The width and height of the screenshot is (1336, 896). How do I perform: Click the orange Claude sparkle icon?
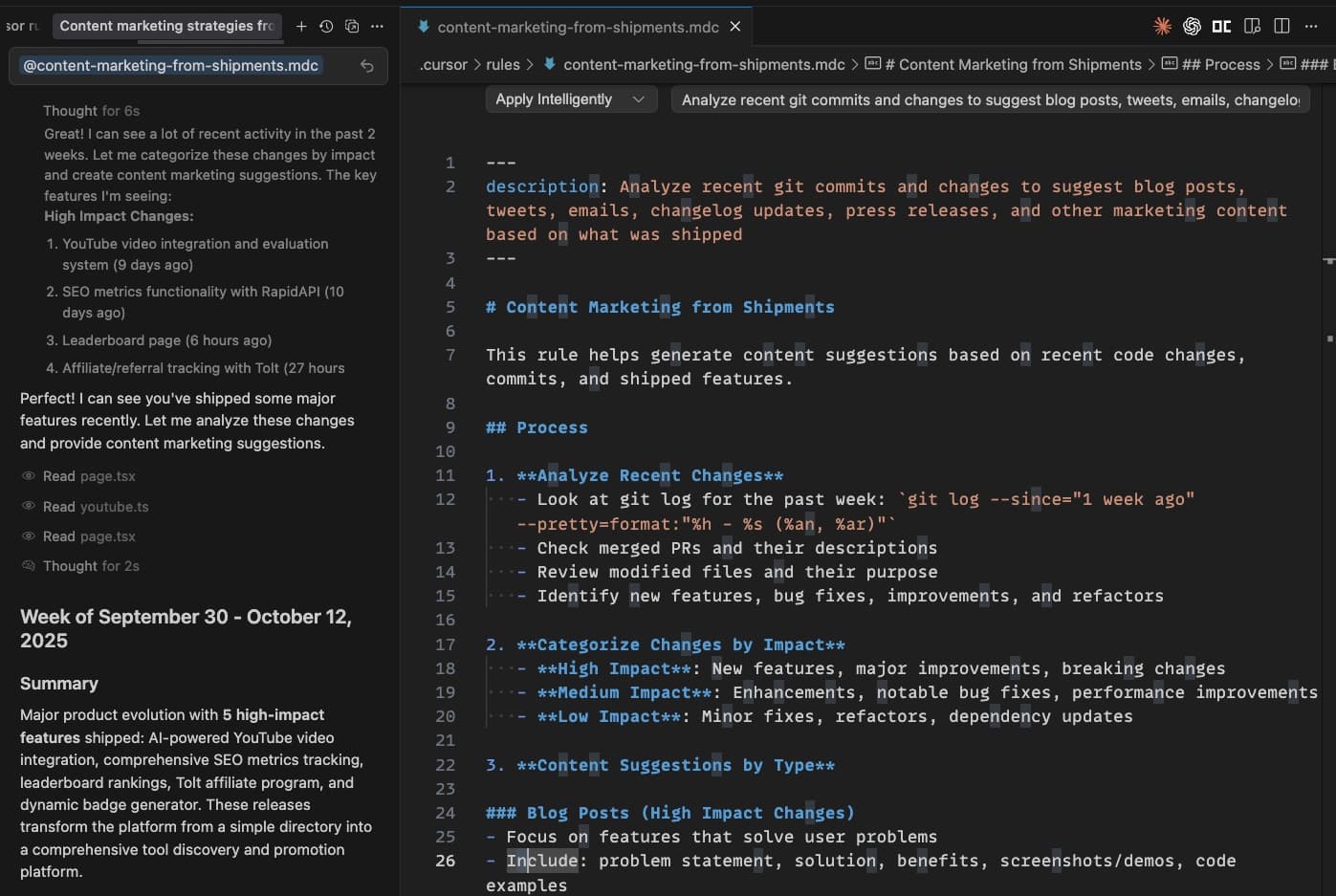tap(1162, 26)
